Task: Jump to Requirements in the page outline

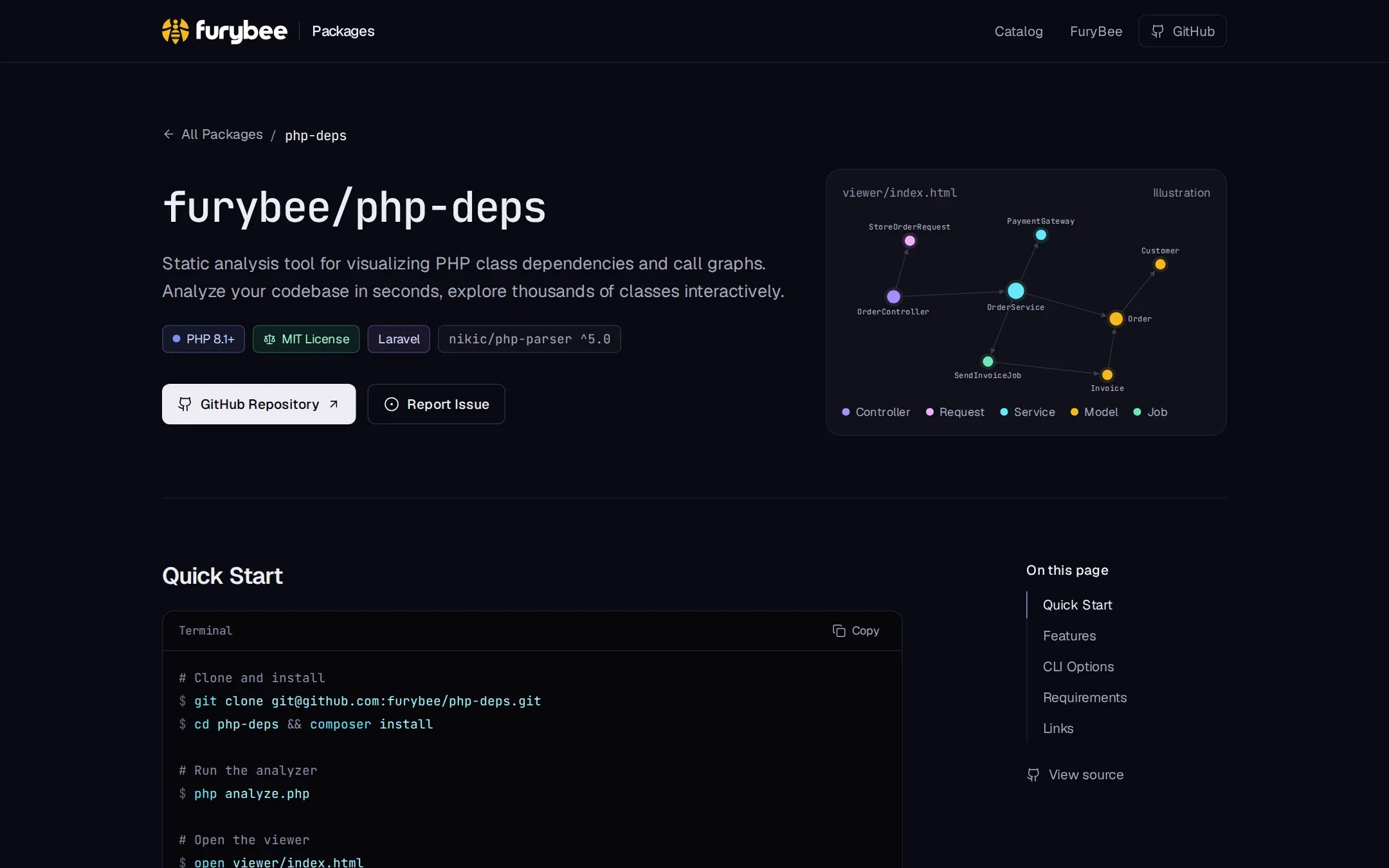Action: tap(1084, 697)
